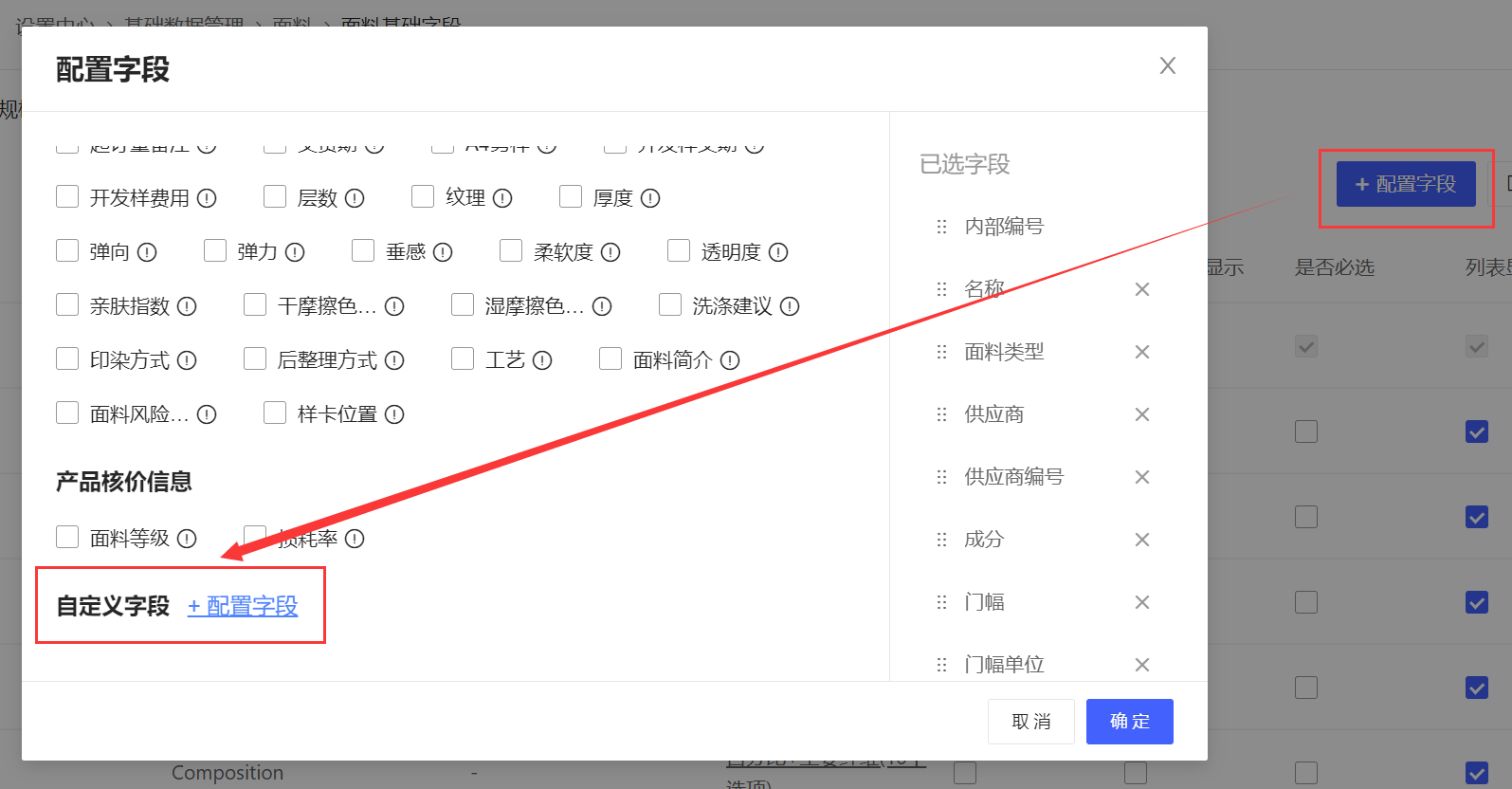This screenshot has height=789, width=1512.
Task: Close the 配置字段 dialog with X
Action: (x=1167, y=65)
